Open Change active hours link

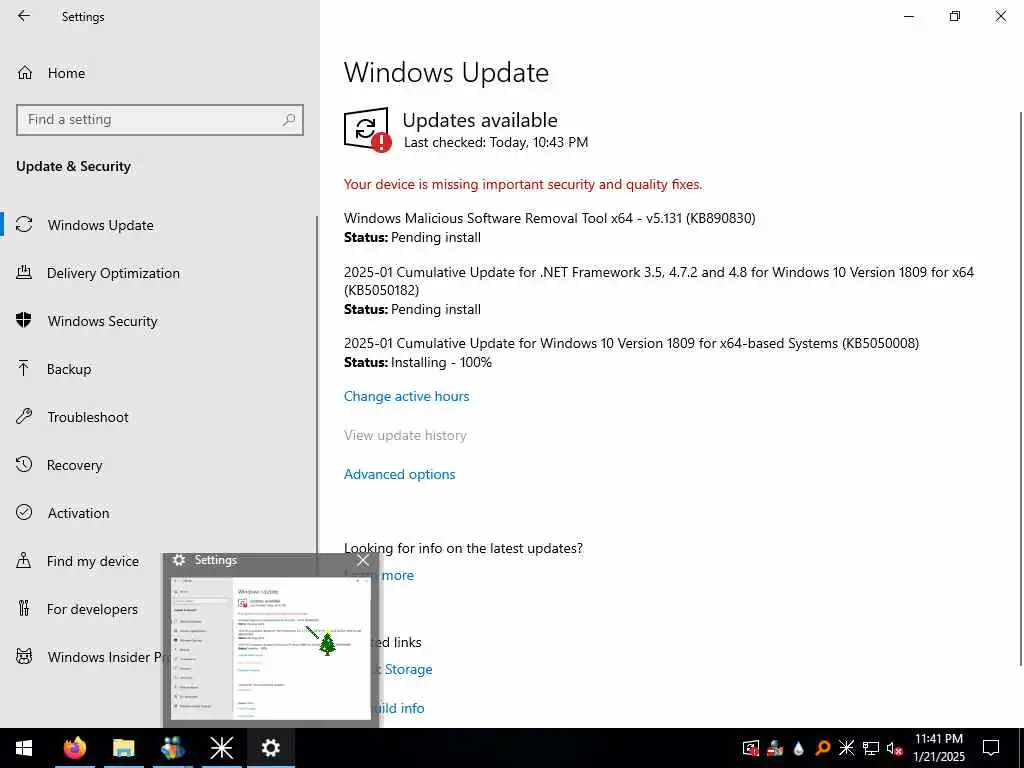pyautogui.click(x=406, y=396)
